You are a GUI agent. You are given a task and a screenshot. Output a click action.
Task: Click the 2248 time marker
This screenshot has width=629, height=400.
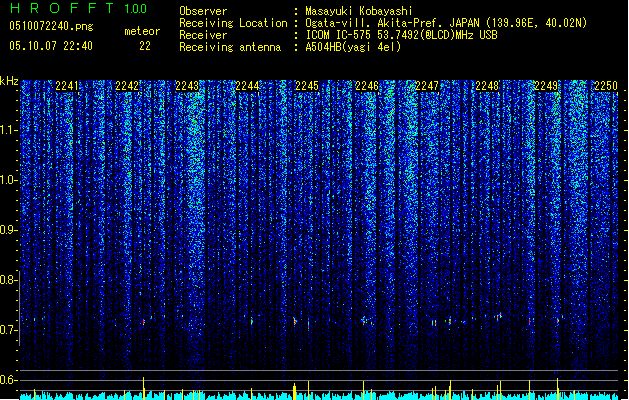(487, 86)
